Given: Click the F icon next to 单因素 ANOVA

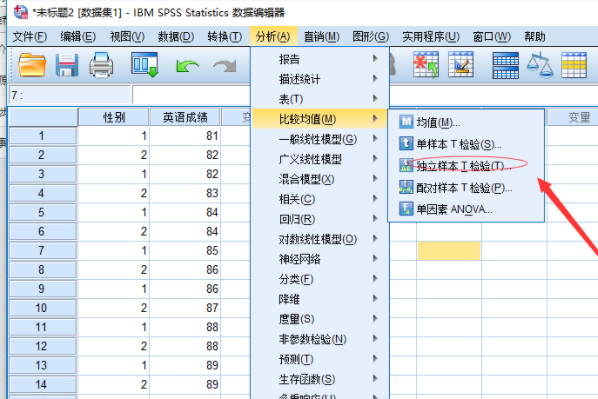Looking at the screenshot, I should pyautogui.click(x=406, y=209).
